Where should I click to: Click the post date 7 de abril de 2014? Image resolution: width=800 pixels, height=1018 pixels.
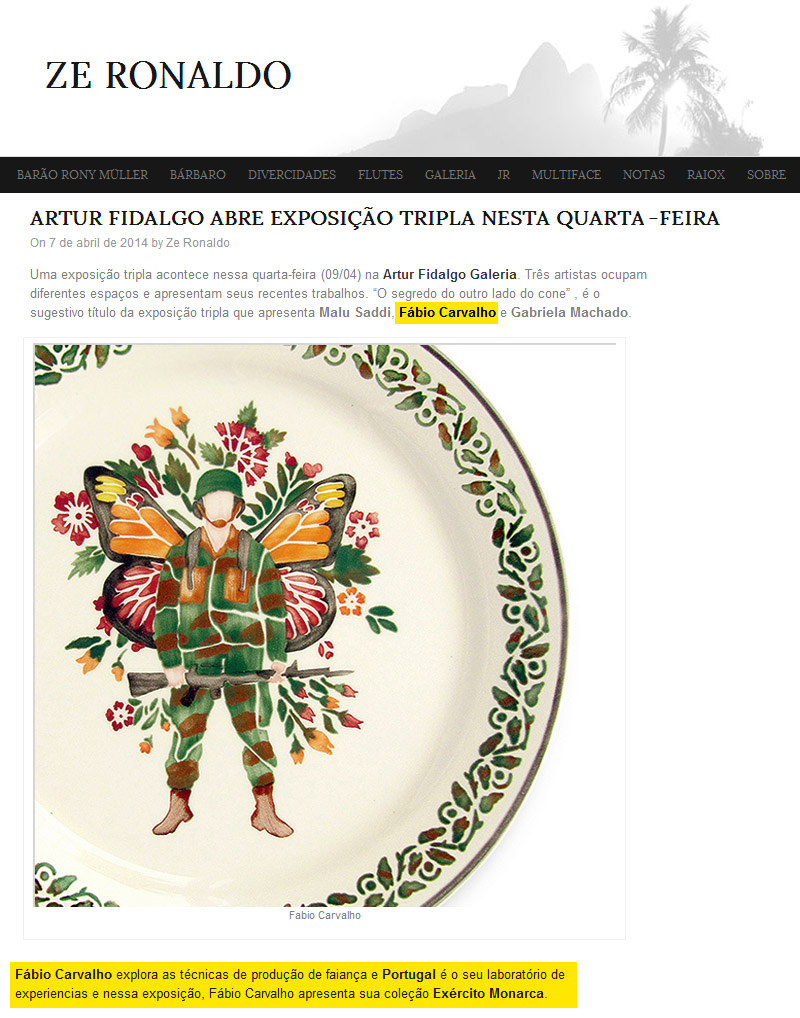(99, 243)
